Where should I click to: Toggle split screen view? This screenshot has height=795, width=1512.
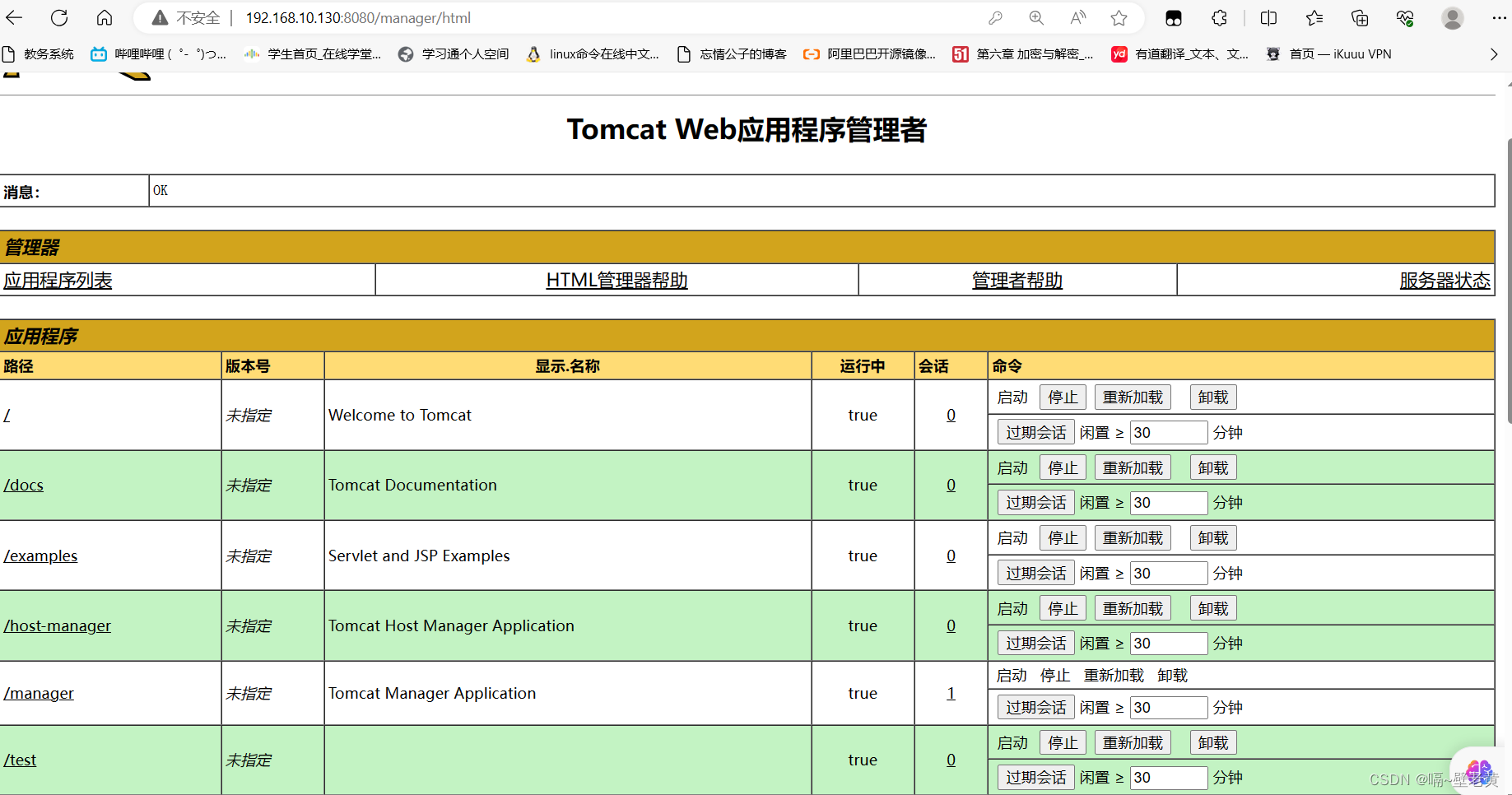click(x=1268, y=18)
